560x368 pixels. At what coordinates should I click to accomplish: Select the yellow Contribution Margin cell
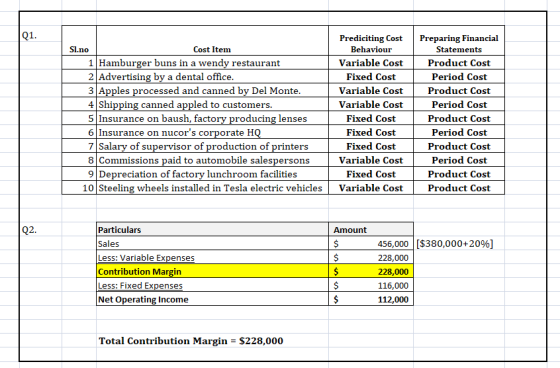[212, 272]
